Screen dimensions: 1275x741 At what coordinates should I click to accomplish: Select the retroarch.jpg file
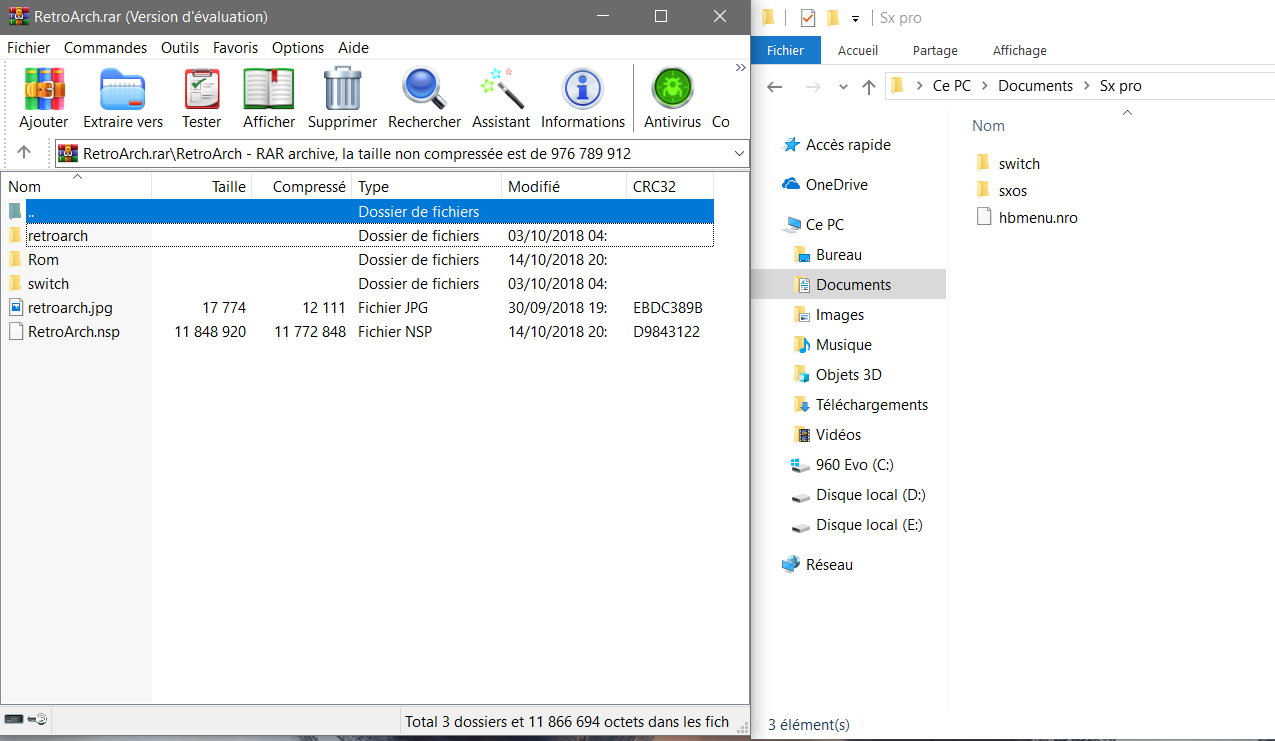coord(358,308)
